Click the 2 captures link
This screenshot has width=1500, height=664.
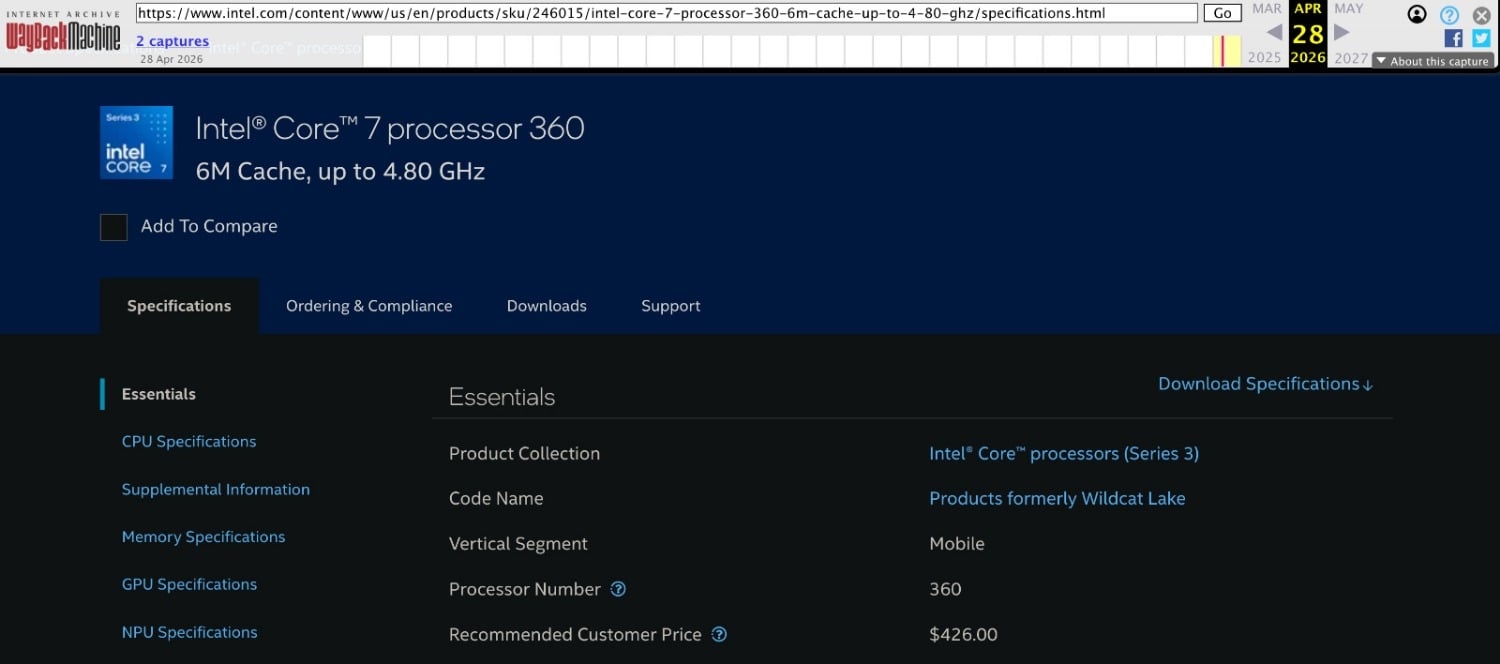point(173,41)
